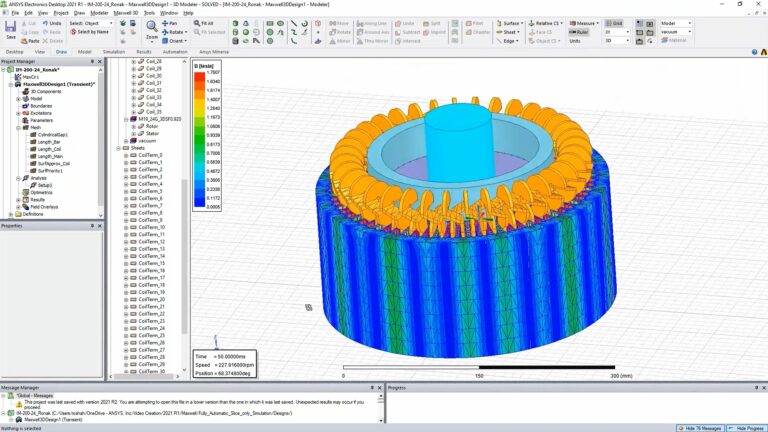
Task: Click Select by Name
Action: tap(90, 32)
